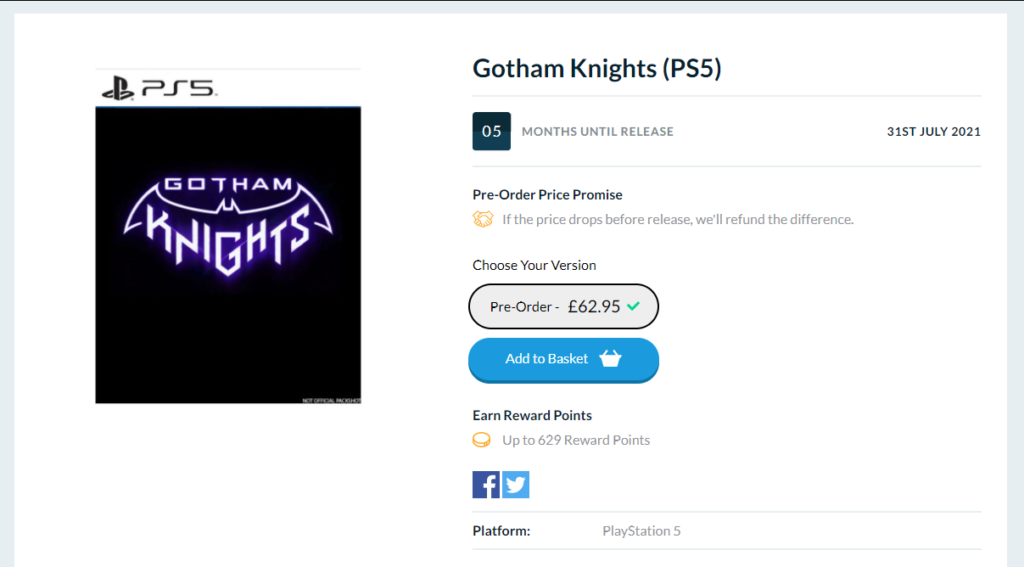1024x567 pixels.
Task: Click the PlayStation 5 platform value
Action: point(641,531)
